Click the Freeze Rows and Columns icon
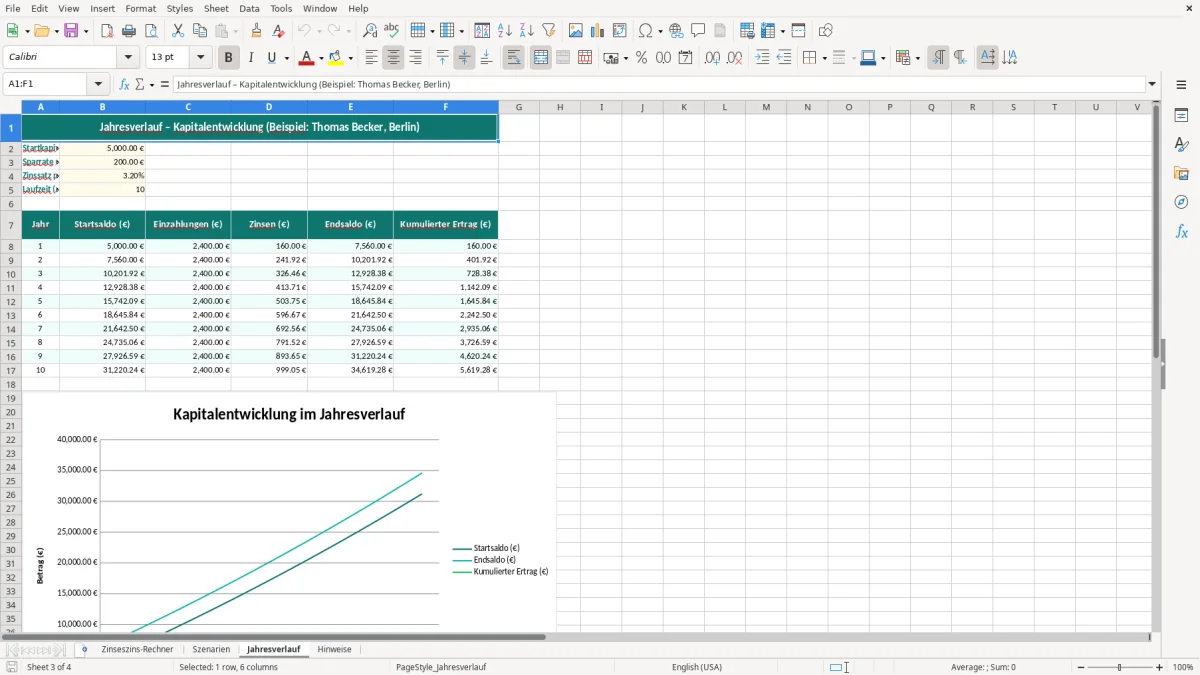This screenshot has width=1200, height=675. (x=769, y=31)
